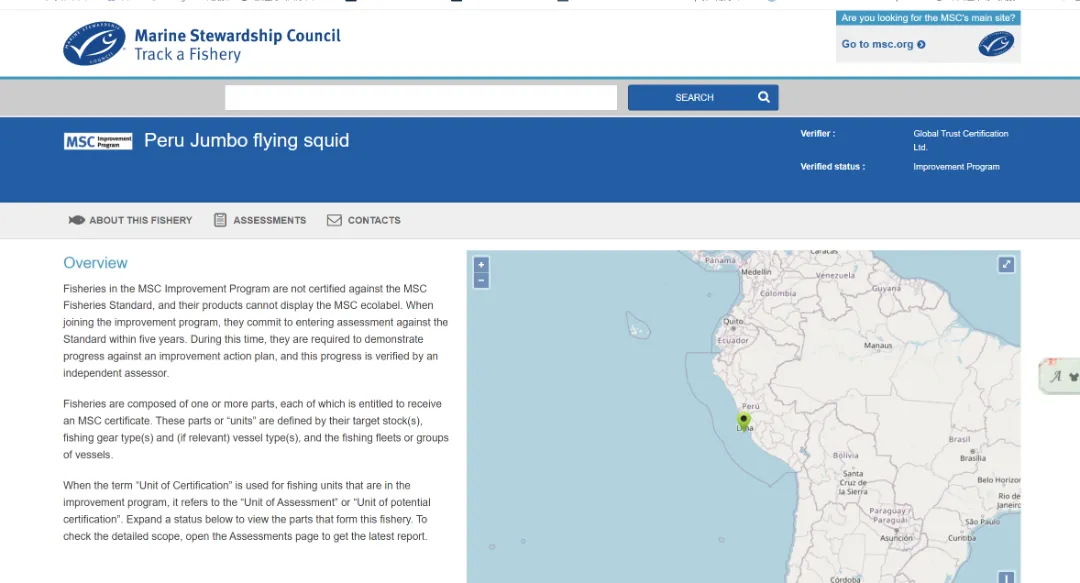Click the Track a Fishery subtitle
Image resolution: width=1080 pixels, height=583 pixels.
pyautogui.click(x=187, y=54)
